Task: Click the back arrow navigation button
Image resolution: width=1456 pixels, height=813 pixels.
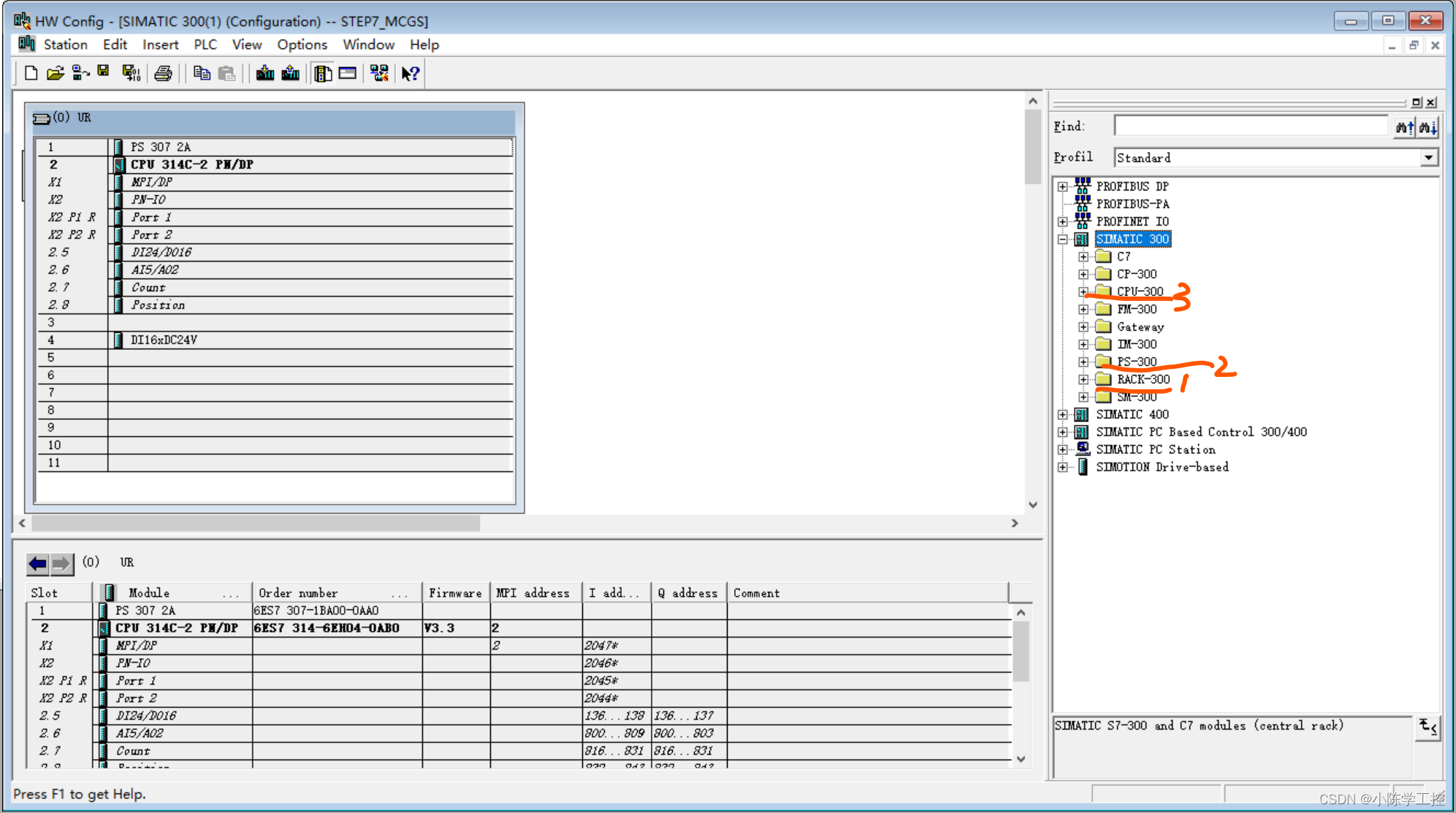Action: tap(37, 563)
